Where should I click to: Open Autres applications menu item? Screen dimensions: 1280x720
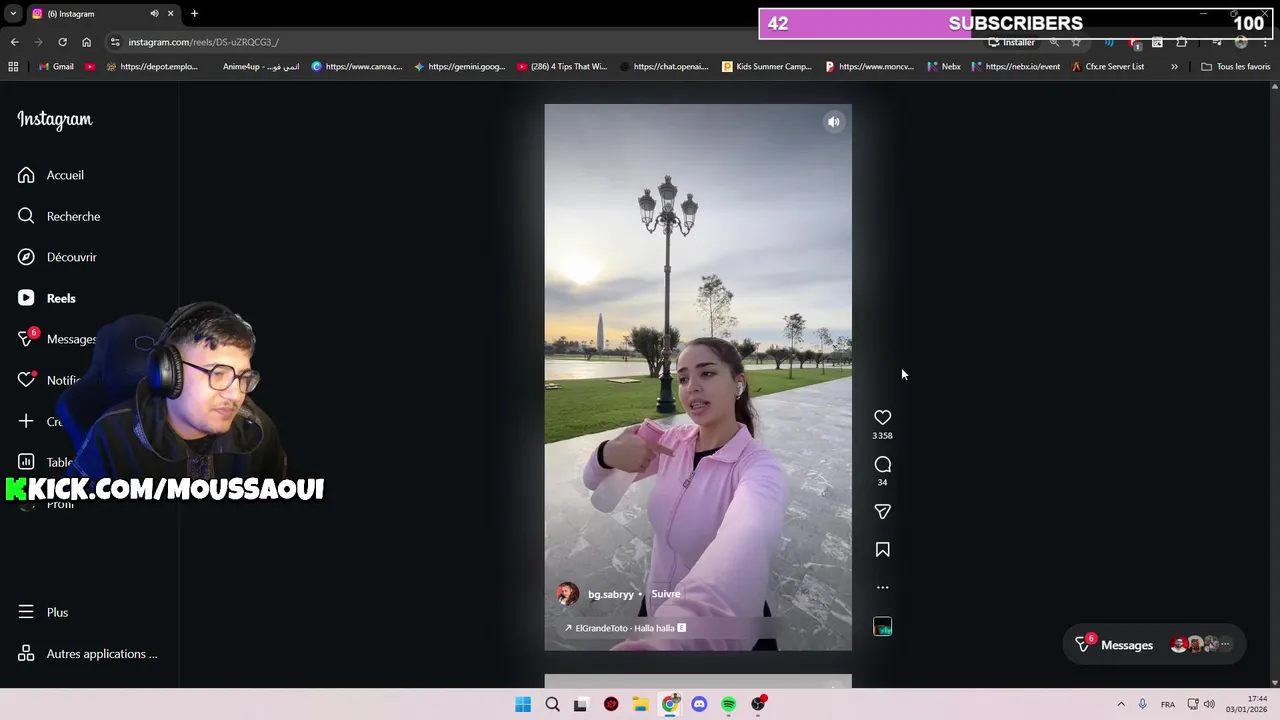click(88, 654)
